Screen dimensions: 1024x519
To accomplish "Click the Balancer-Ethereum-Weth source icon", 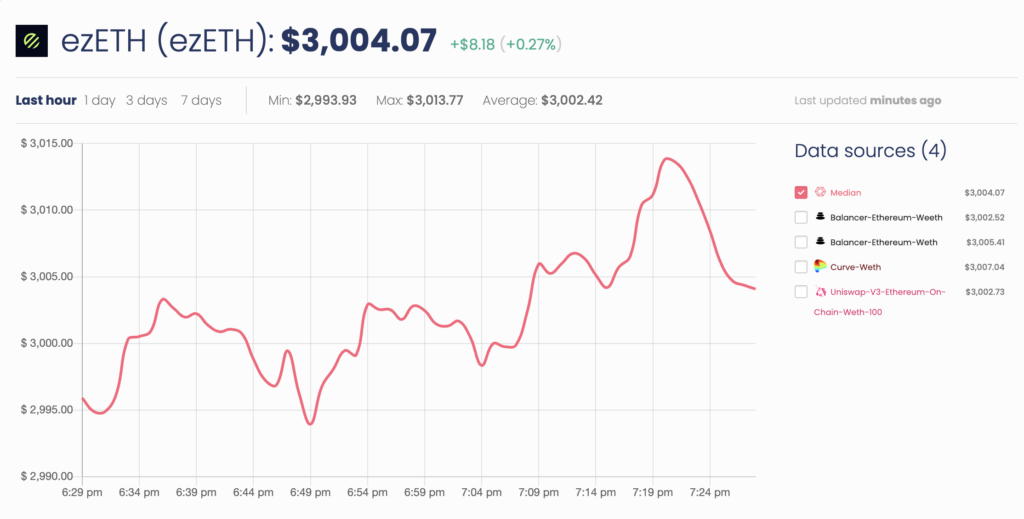I will pyautogui.click(x=820, y=242).
